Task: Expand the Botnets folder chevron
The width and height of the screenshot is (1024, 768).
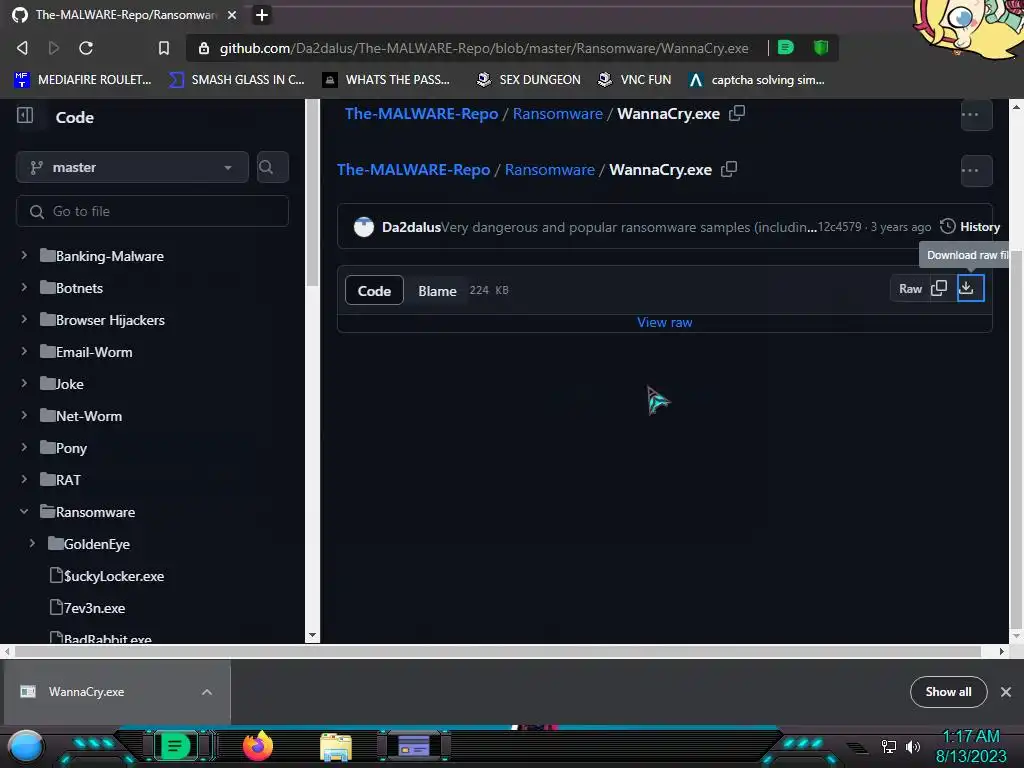Action: click(24, 287)
